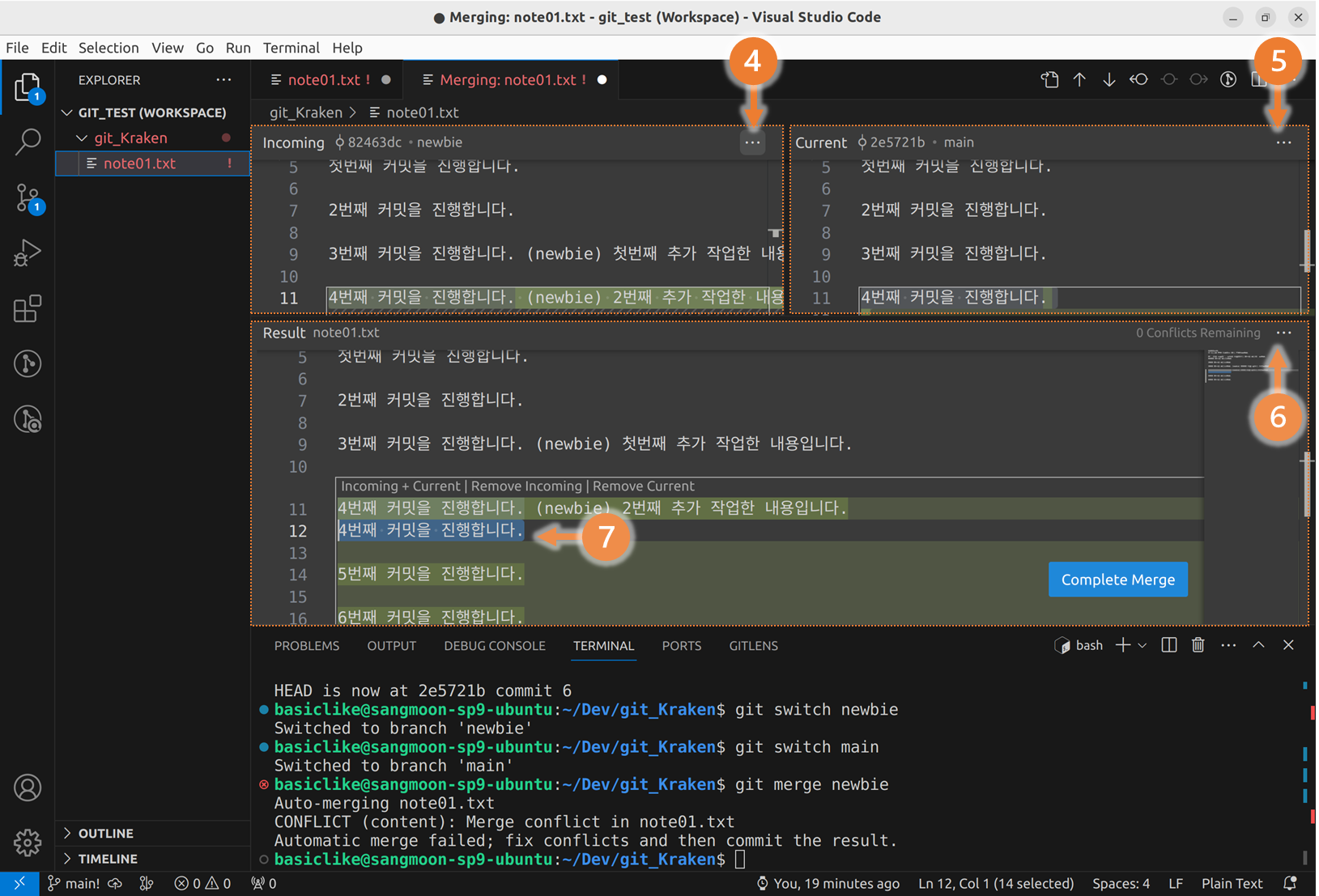This screenshot has width=1319, height=896.
Task: Open the launch profile dropdown beside new terminal
Action: (1142, 645)
